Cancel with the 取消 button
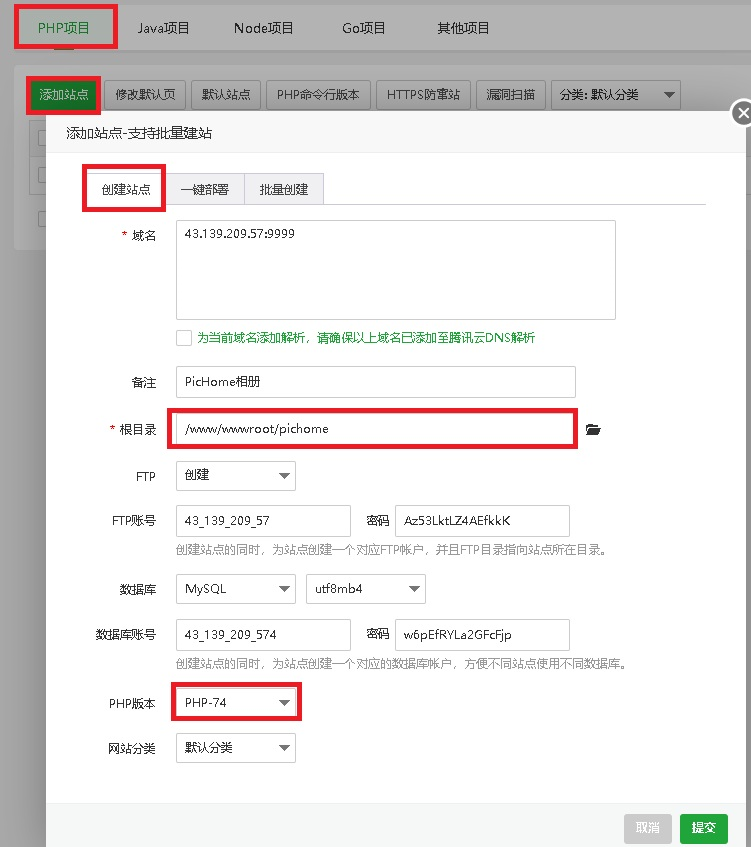Image resolution: width=751 pixels, height=847 pixels. [x=648, y=829]
